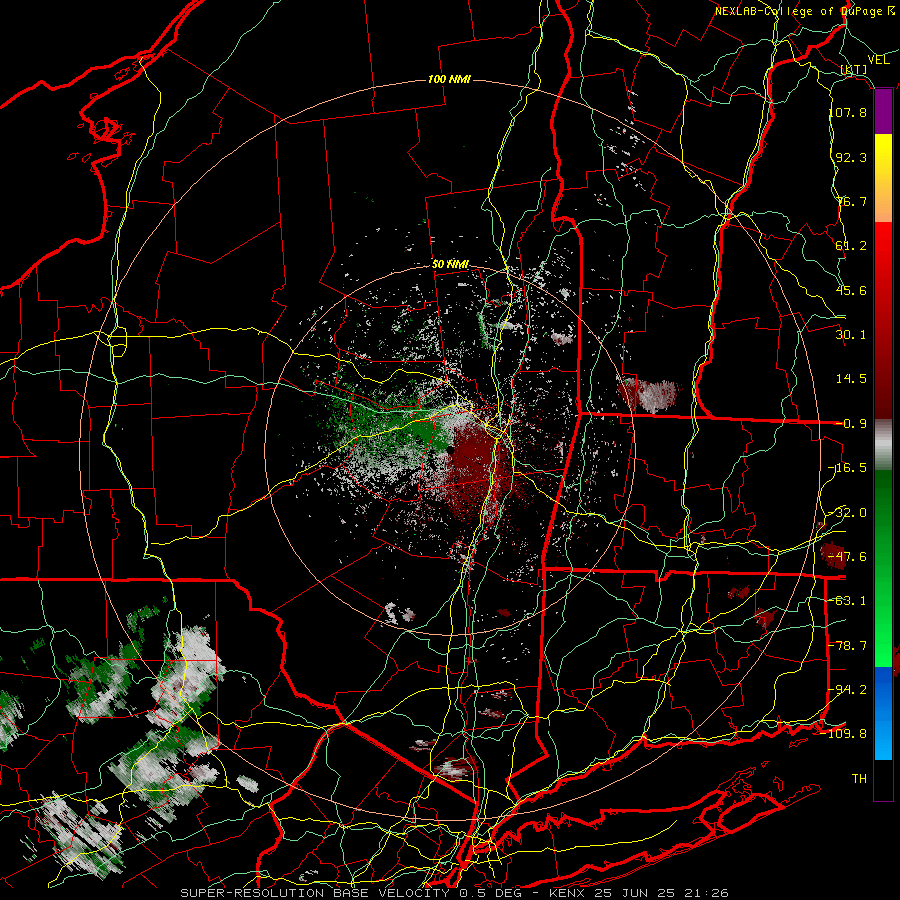This screenshot has width=900, height=900.
Task: Pick the blue segment of the color bar
Action: (883, 713)
